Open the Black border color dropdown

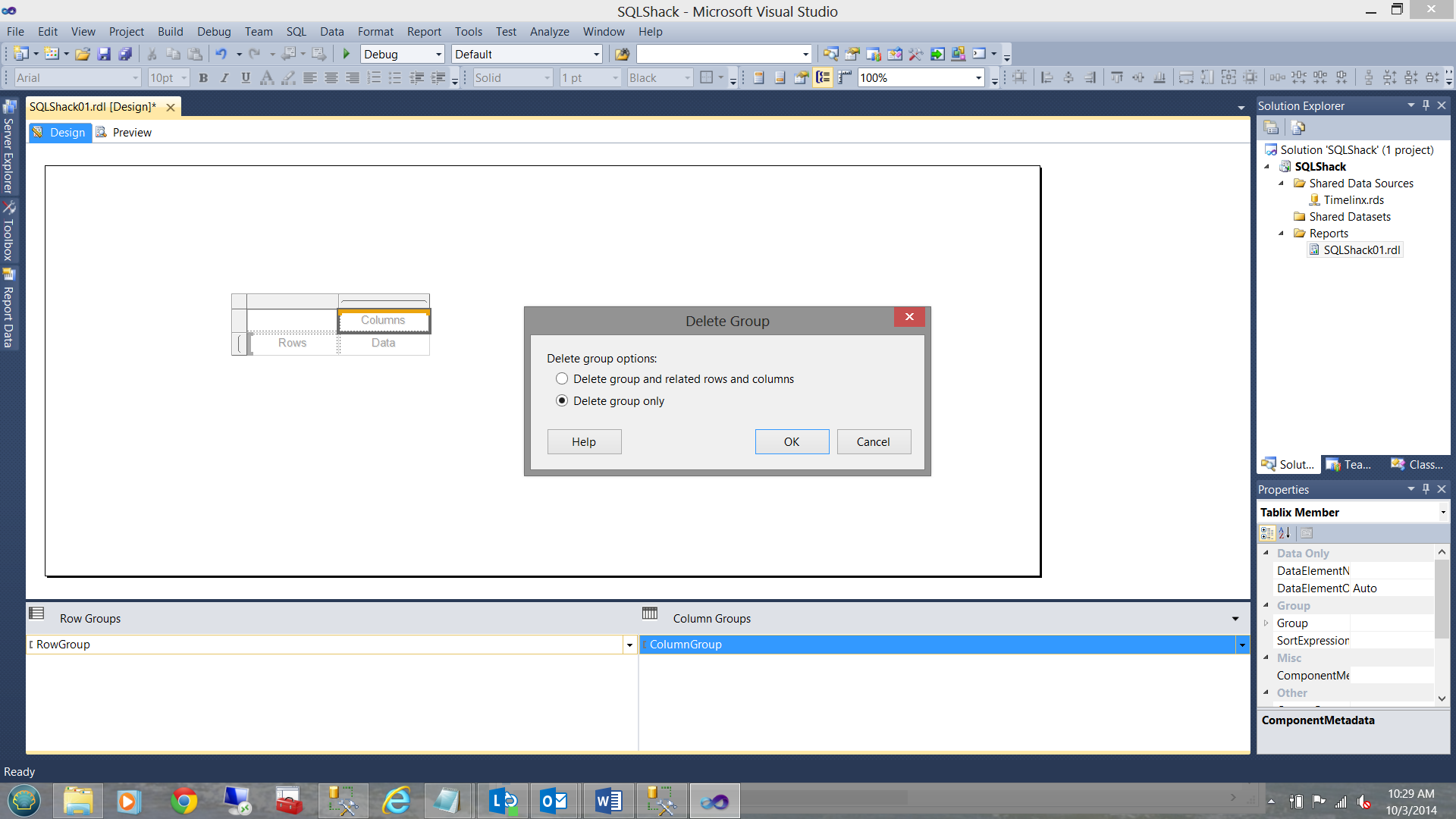pyautogui.click(x=687, y=78)
